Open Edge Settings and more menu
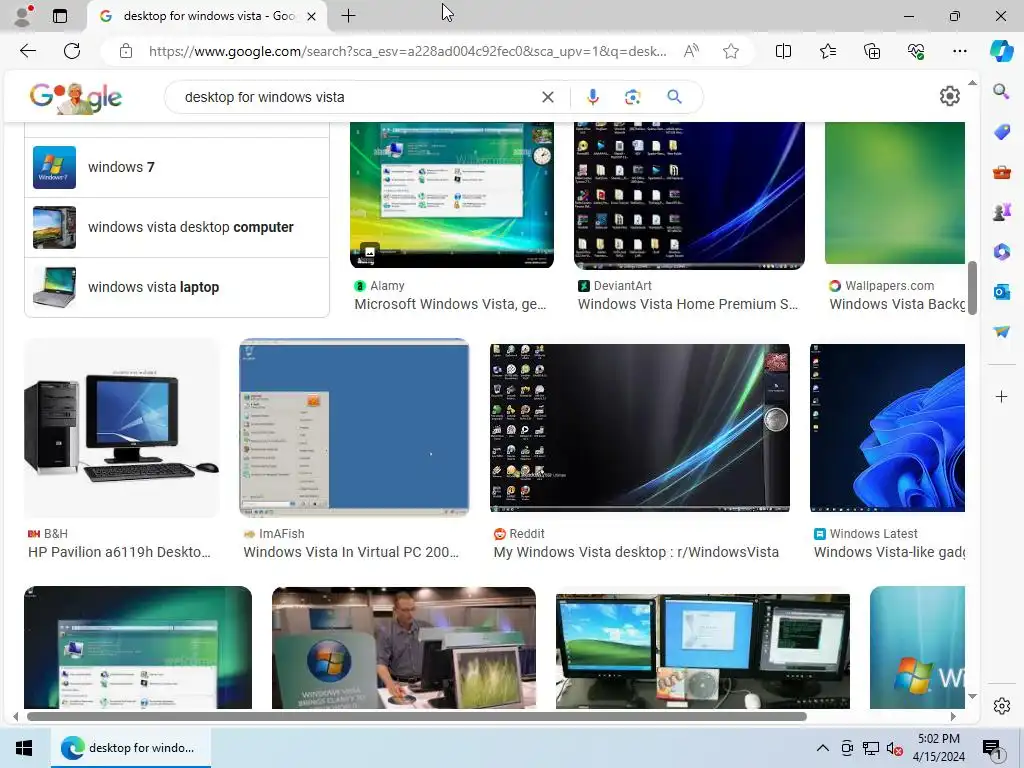 pos(959,51)
